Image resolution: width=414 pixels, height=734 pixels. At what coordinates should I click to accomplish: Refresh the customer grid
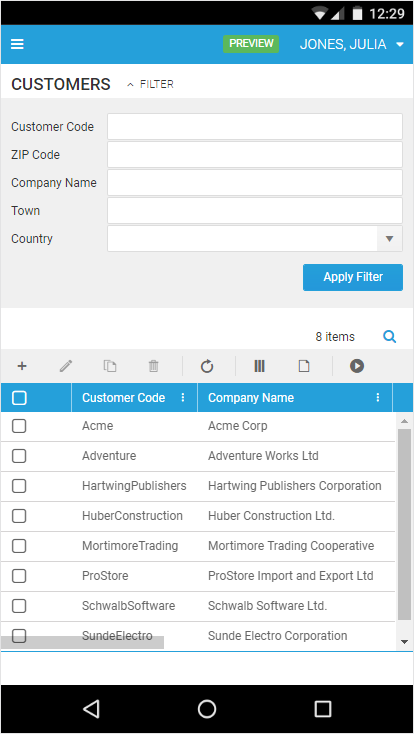(x=207, y=366)
